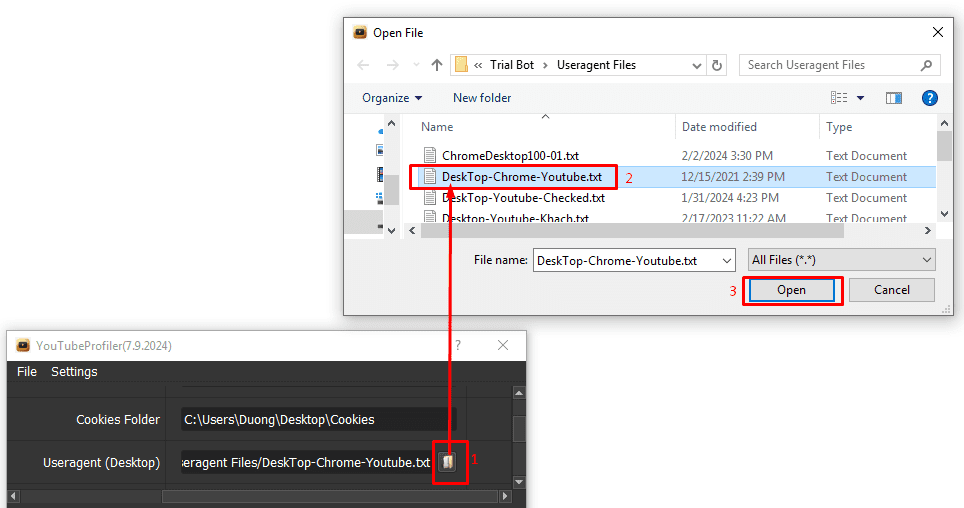
Task: Click the Cancel button
Action: click(x=892, y=290)
